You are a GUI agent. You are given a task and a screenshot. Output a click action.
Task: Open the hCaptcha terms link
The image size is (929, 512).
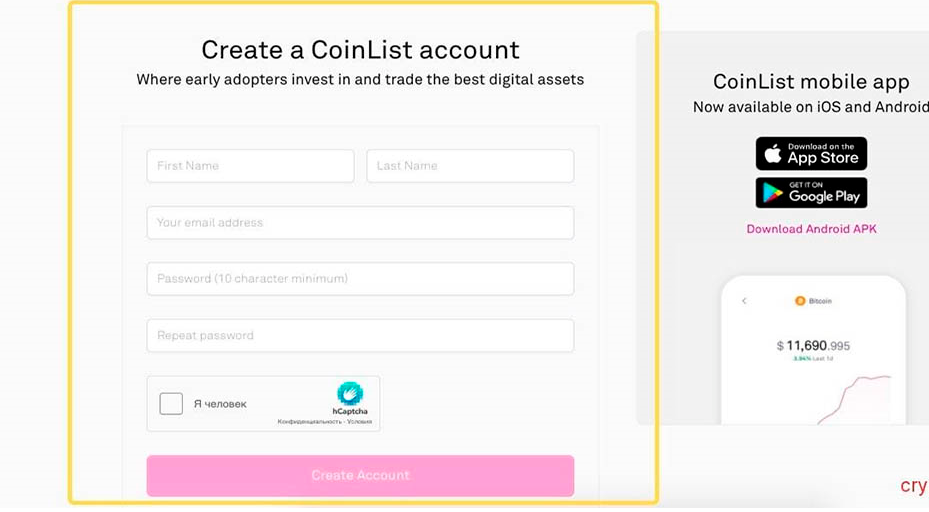(360, 422)
